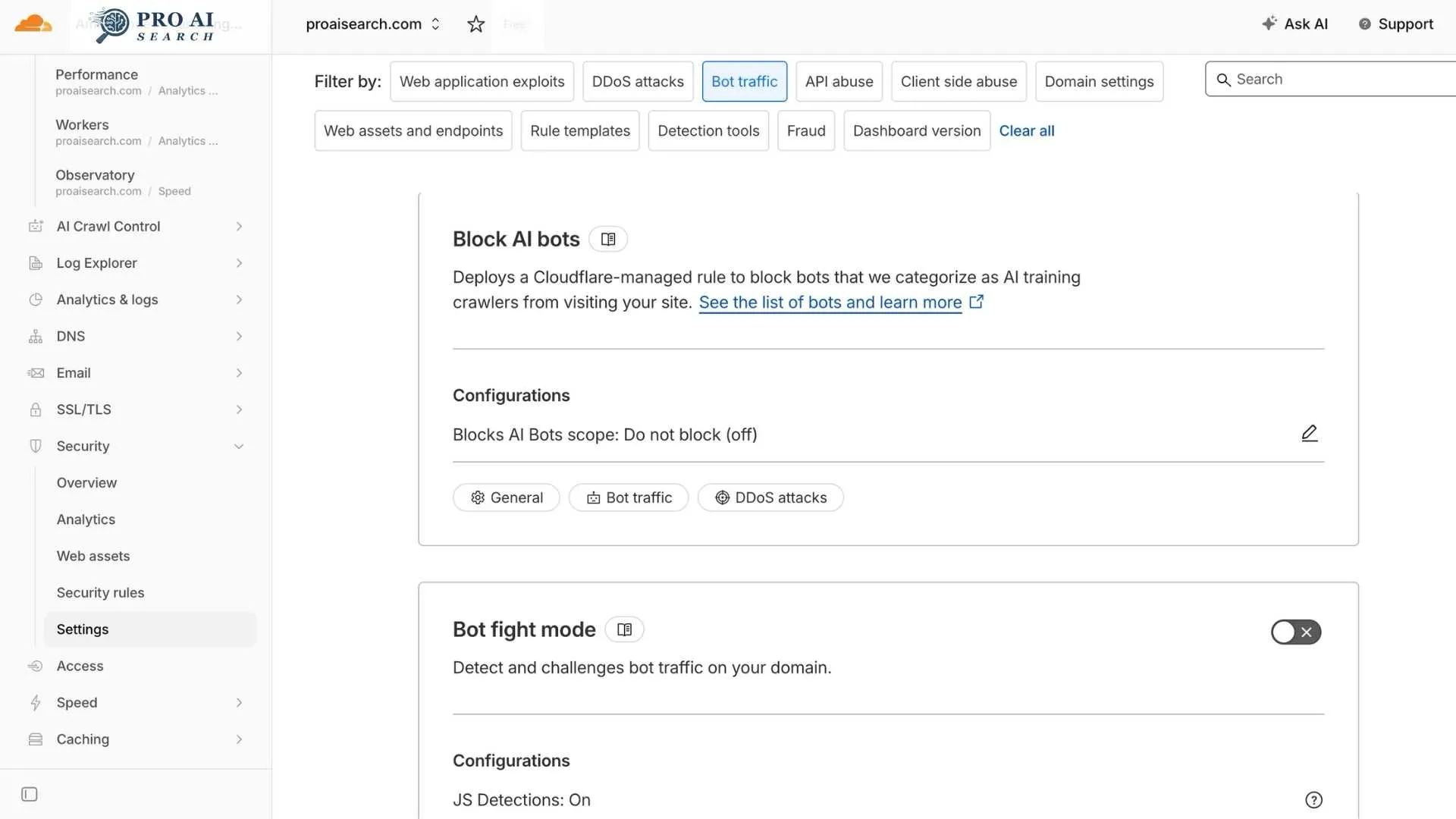The width and height of the screenshot is (1456, 819).
Task: Toggle the Fraud filter chip
Action: click(x=806, y=130)
